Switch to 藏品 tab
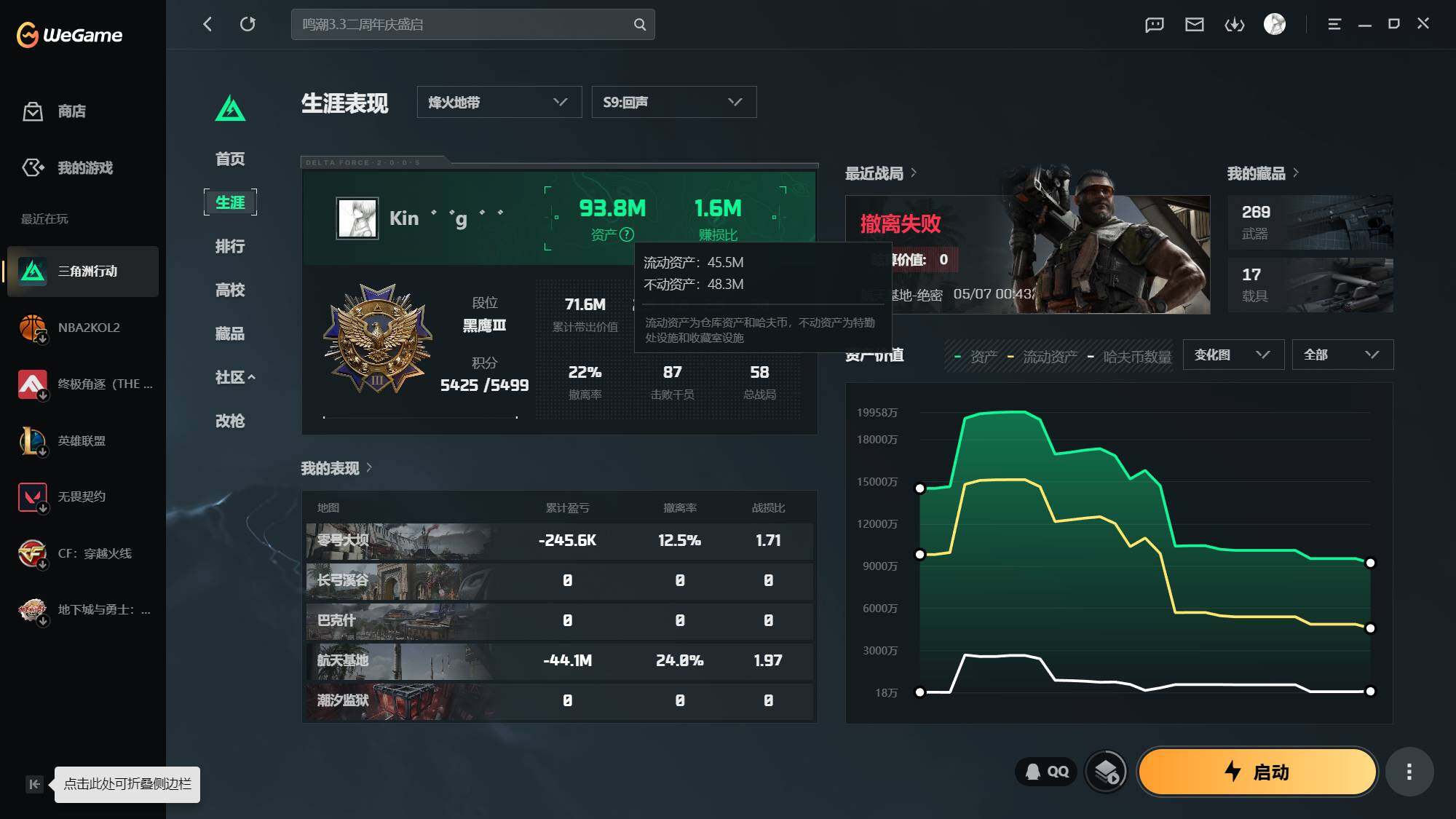The height and width of the screenshot is (819, 1456). [230, 333]
